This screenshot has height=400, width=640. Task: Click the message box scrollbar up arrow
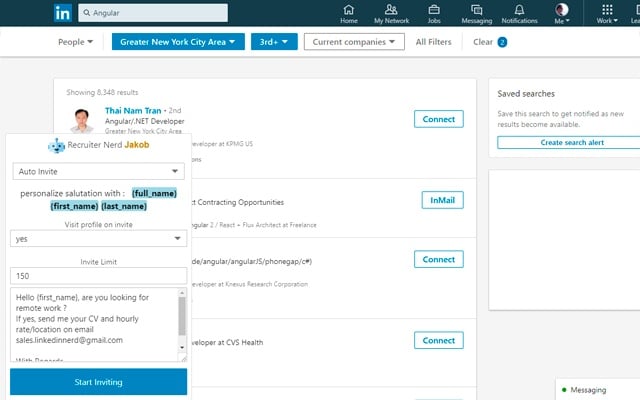tap(182, 293)
